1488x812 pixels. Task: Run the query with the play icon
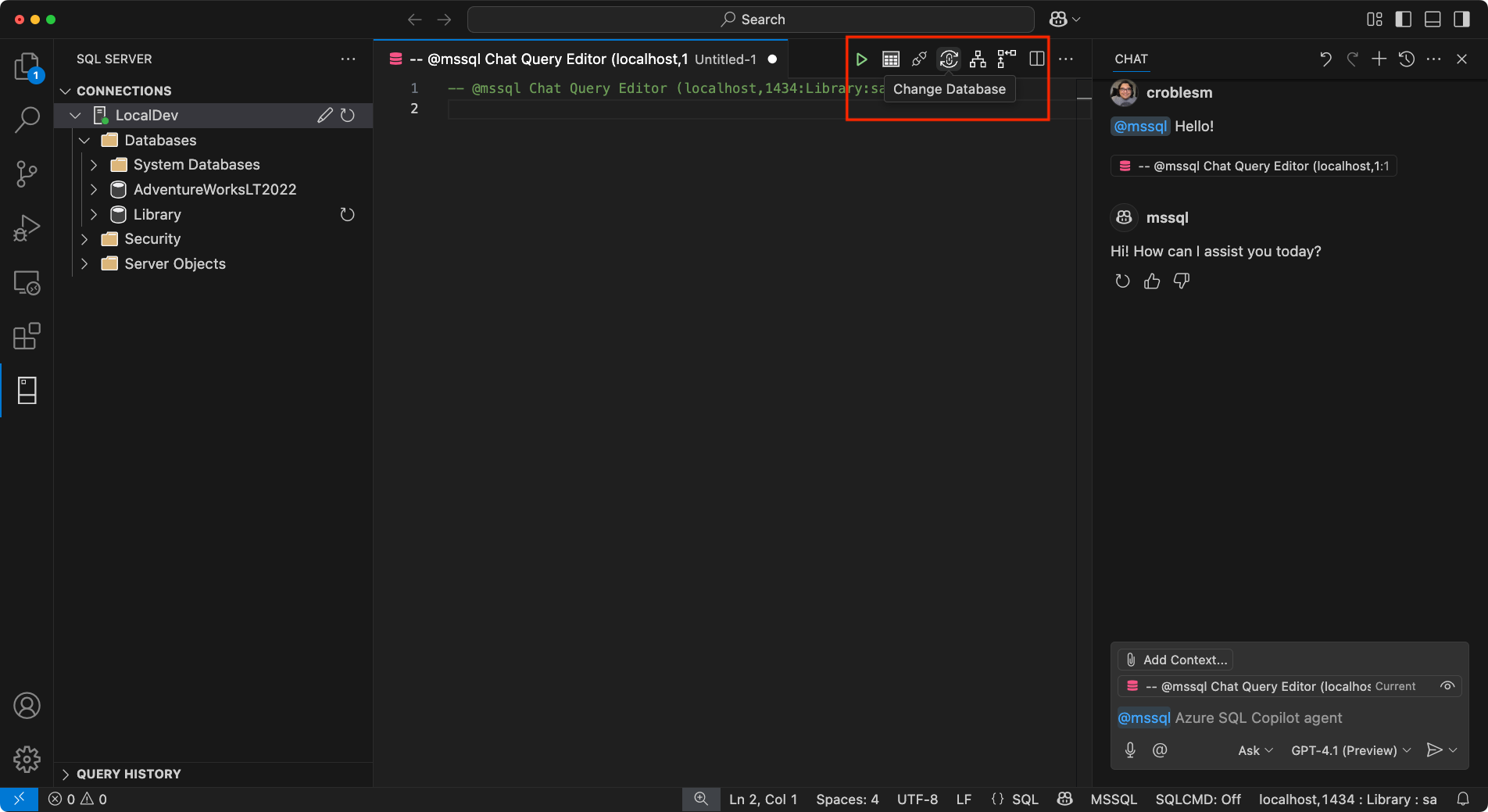point(862,59)
